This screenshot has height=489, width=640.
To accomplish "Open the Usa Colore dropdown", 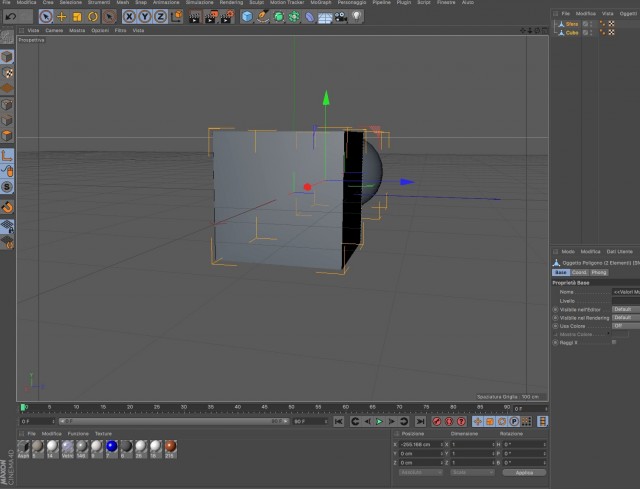I will (x=626, y=326).
